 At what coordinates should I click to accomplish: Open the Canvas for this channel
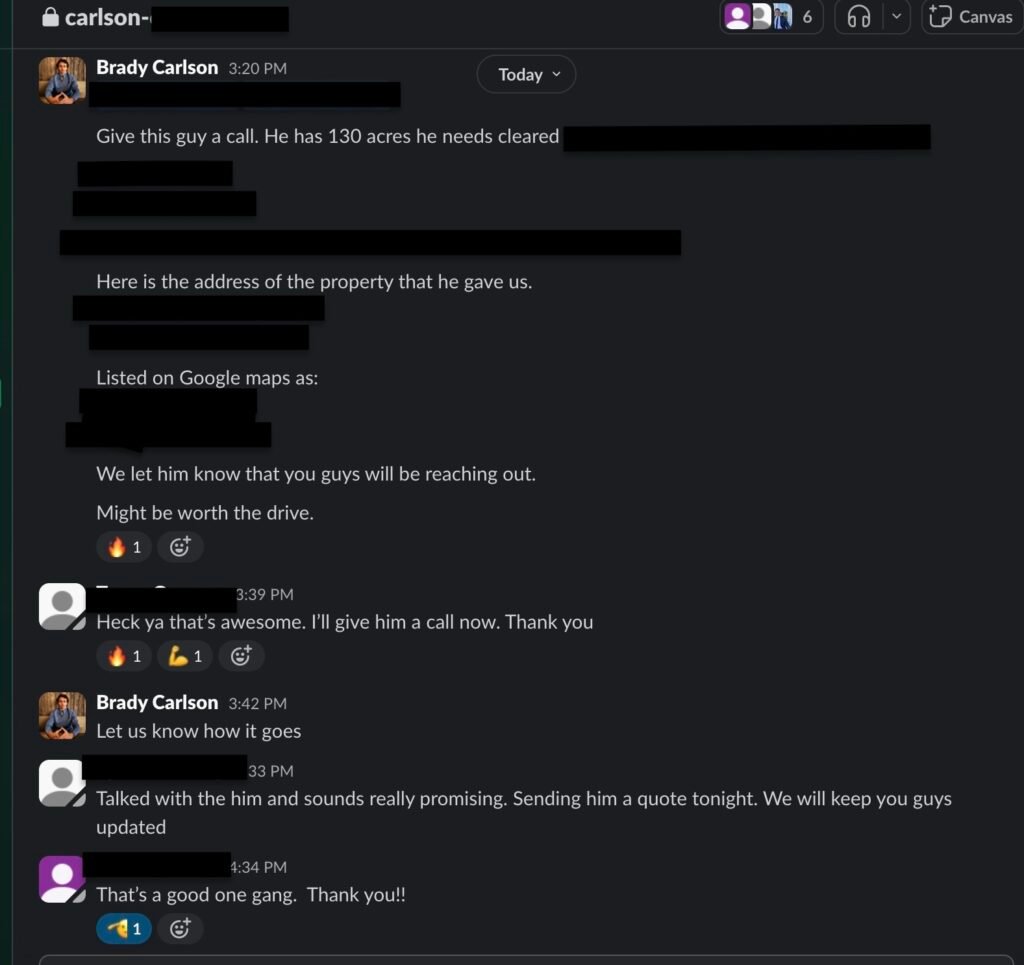[972, 16]
